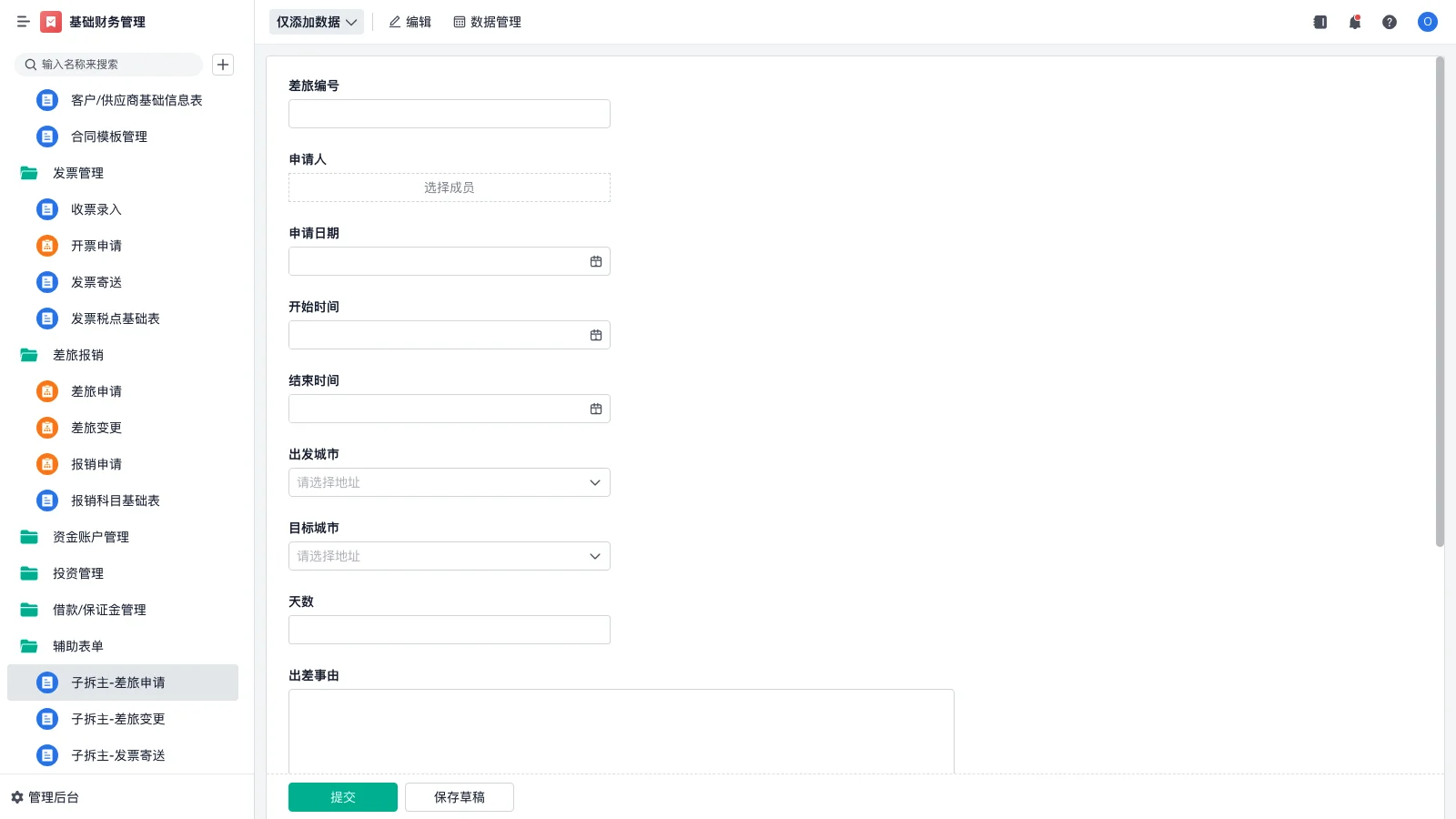Click the 选择成员 applicant selector
The width and height of the screenshot is (1456, 819).
pos(449,187)
